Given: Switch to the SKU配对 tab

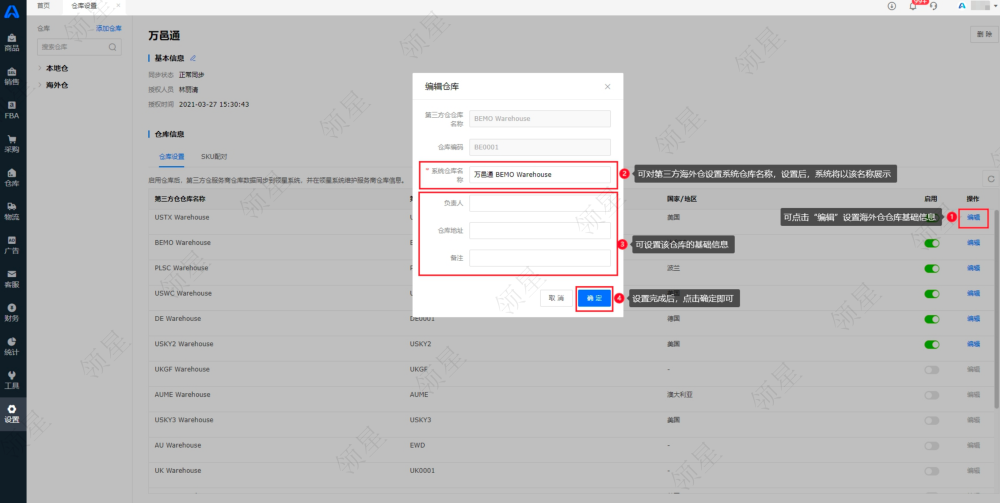Looking at the screenshot, I should (213, 157).
